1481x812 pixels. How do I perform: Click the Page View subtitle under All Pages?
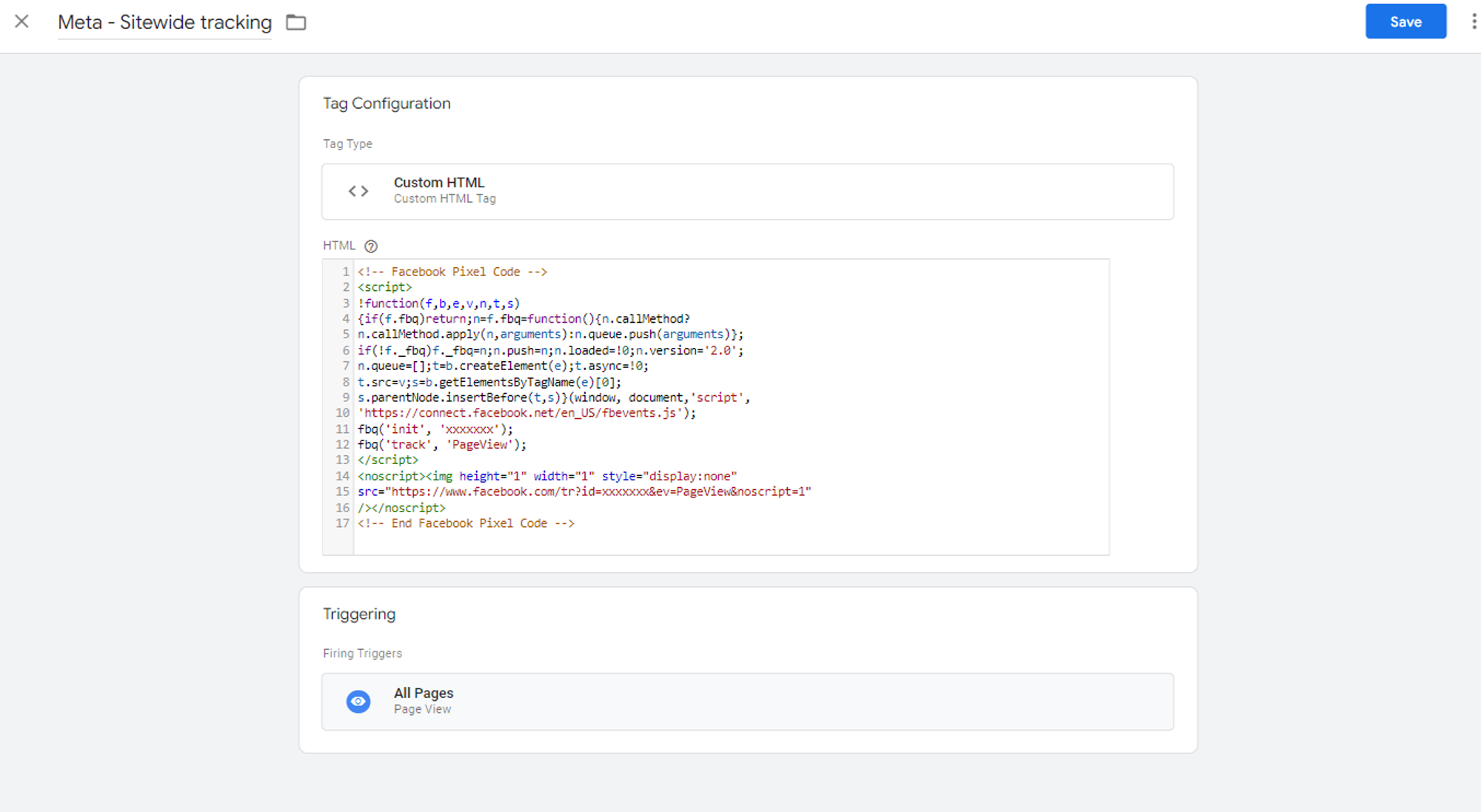[x=422, y=709]
